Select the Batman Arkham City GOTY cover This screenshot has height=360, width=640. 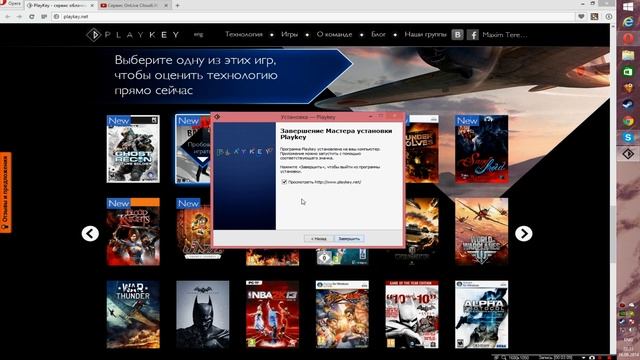pyautogui.click(x=412, y=314)
